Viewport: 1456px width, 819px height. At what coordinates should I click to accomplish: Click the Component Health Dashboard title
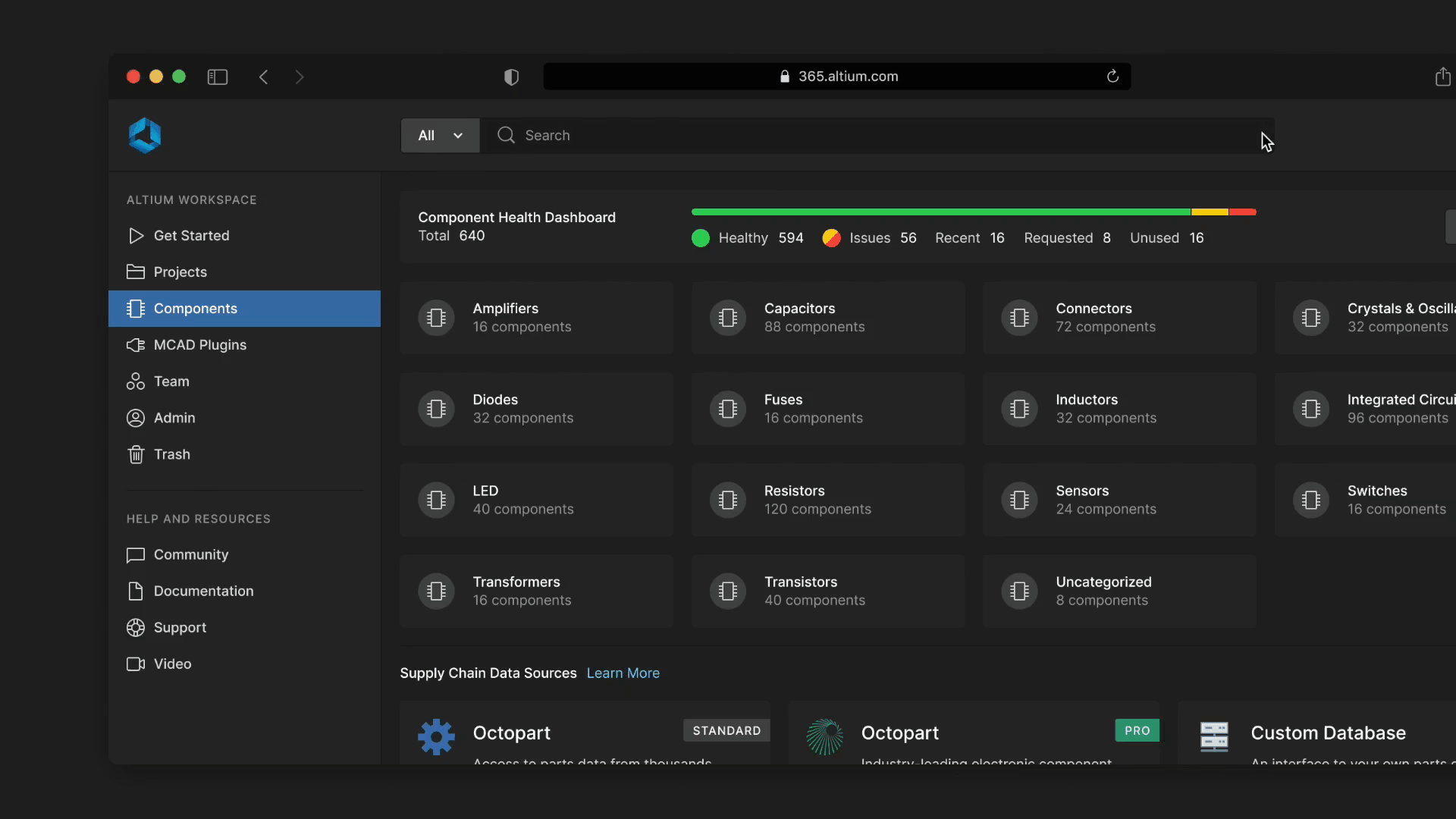[516, 218]
